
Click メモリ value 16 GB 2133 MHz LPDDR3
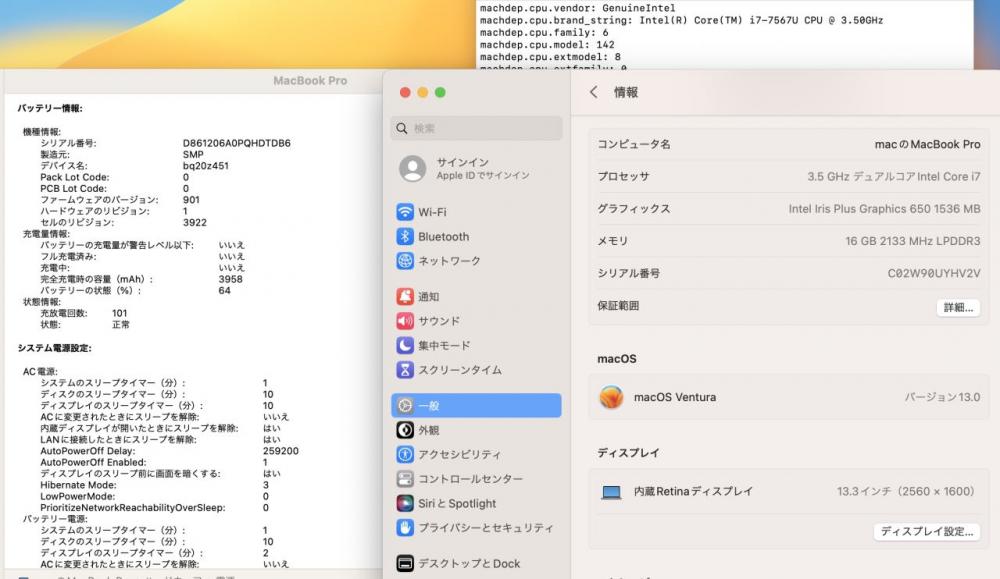click(913, 241)
